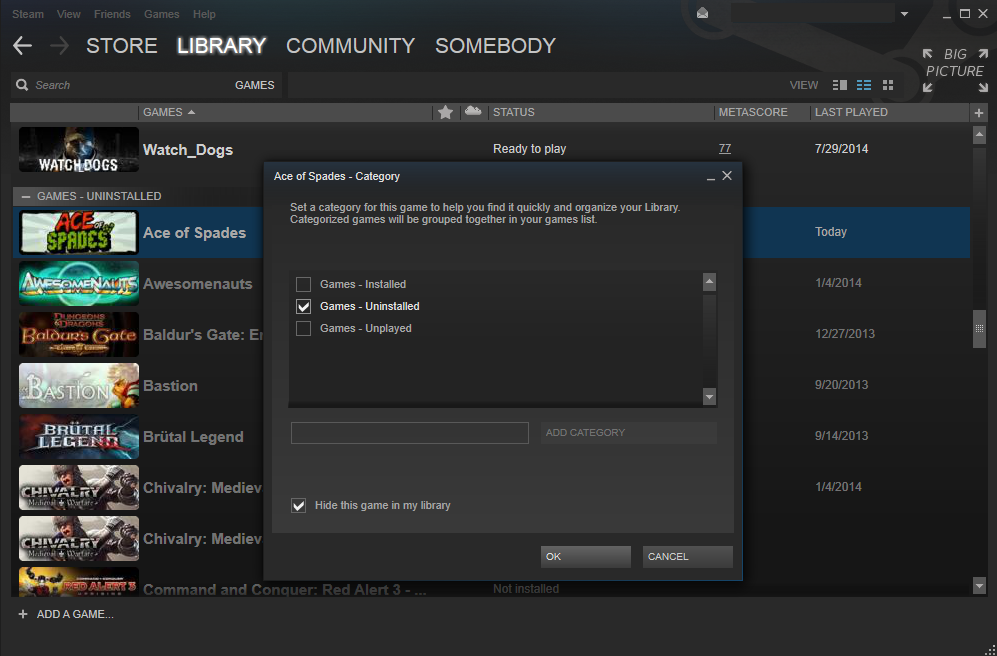Image resolution: width=997 pixels, height=656 pixels.
Task: Select the Awesomenauts game title
Action: 198,284
